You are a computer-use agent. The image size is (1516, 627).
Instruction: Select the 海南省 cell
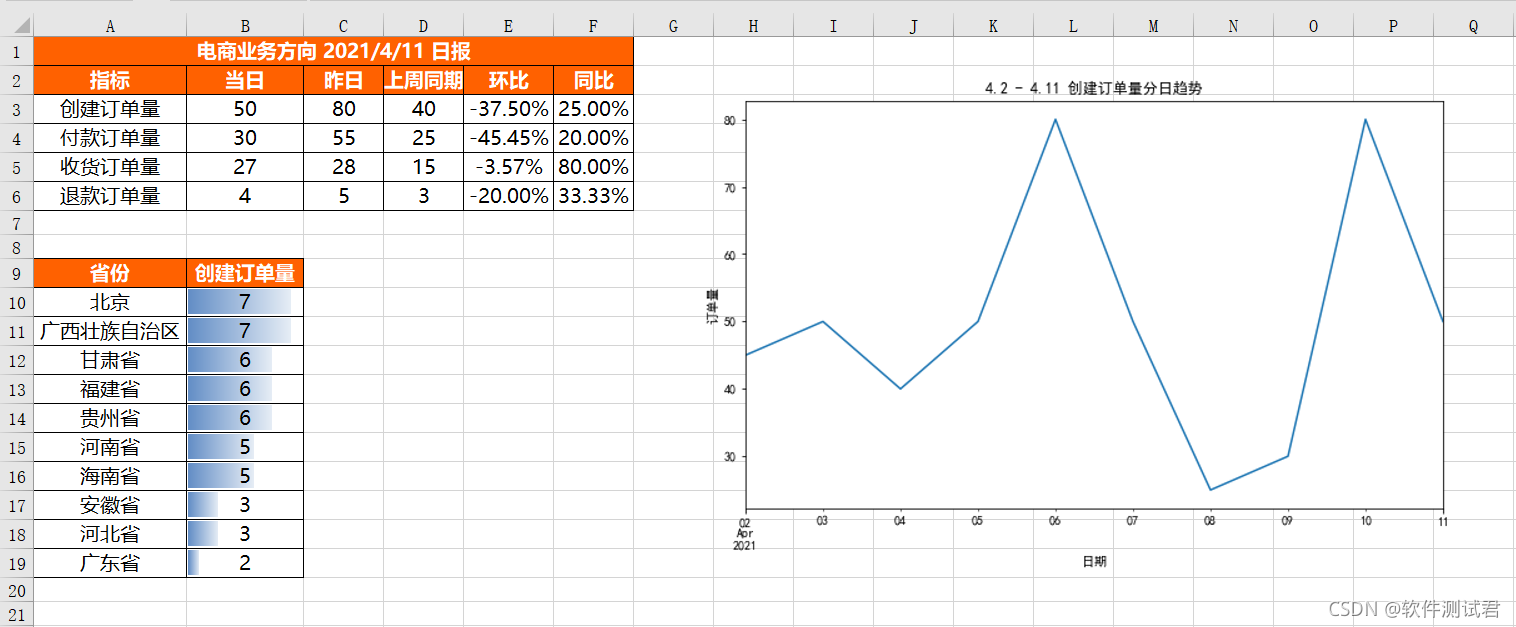click(x=110, y=476)
